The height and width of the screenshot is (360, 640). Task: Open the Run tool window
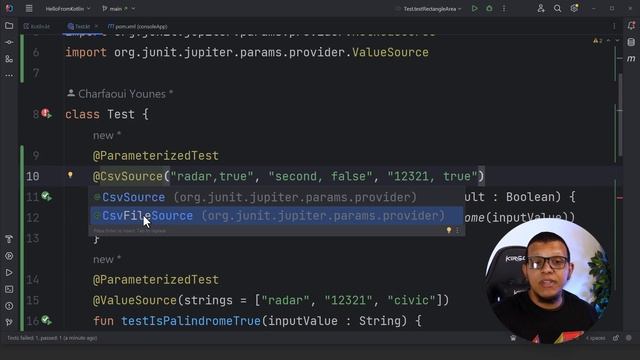coord(9,273)
